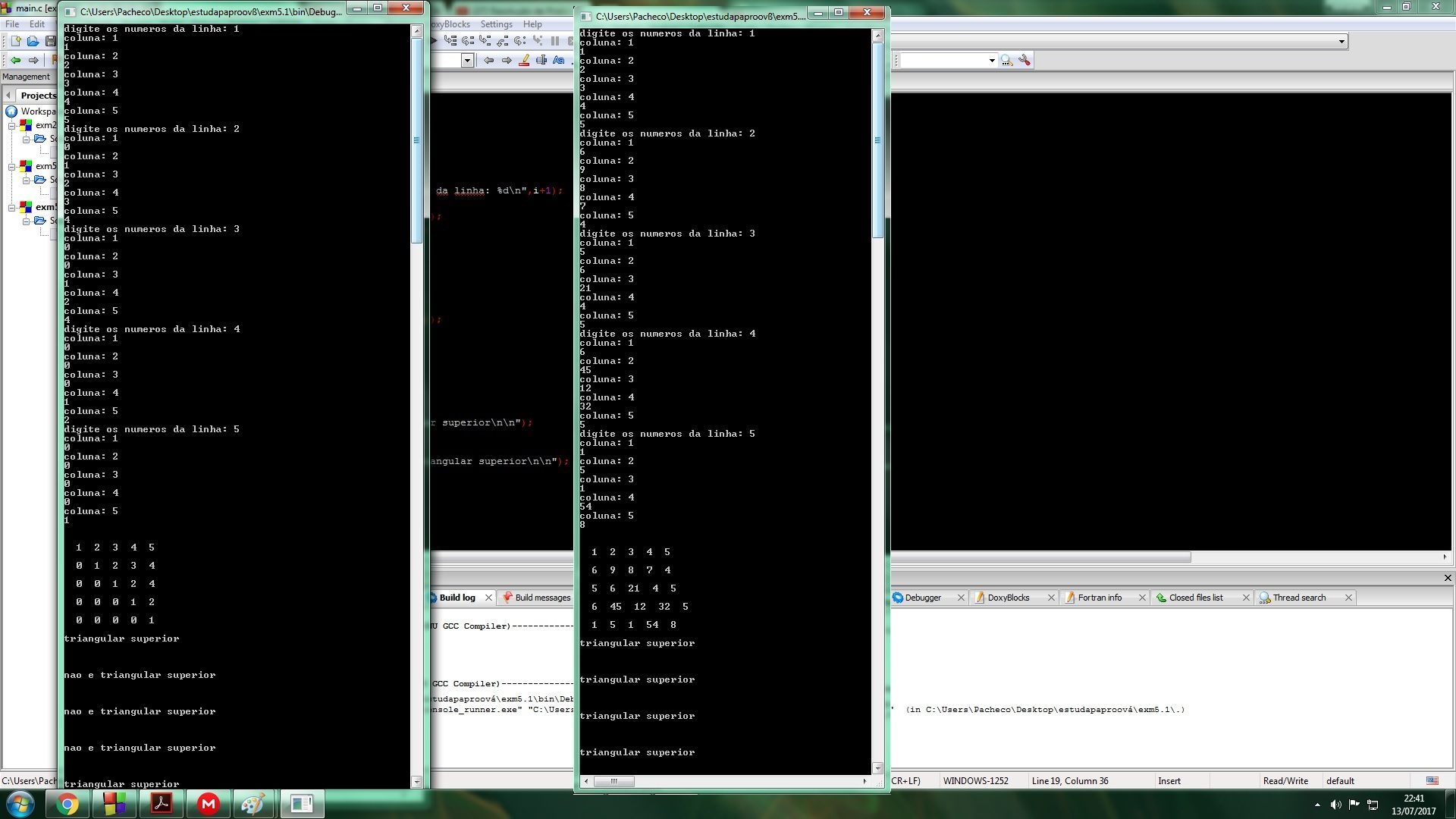
Task: Open the long top toolbar dropdown arrow
Action: point(1341,41)
